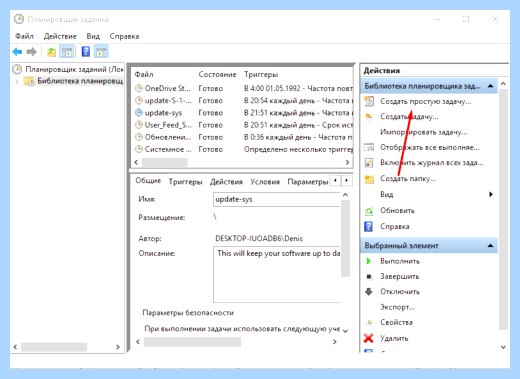The width and height of the screenshot is (520, 379).
Task: Click the blue Справка help icon in the actions pane
Action: click(x=368, y=226)
